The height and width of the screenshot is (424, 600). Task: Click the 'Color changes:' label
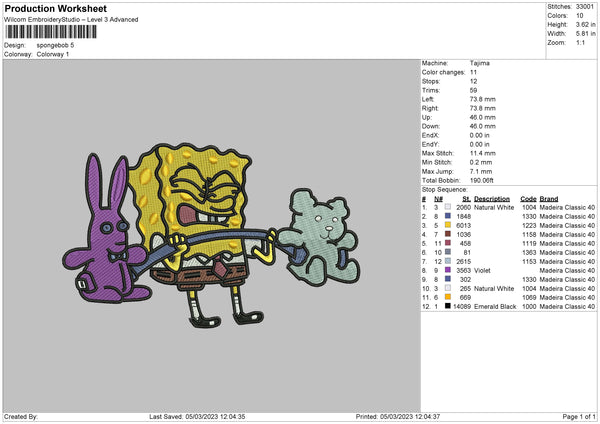[443, 72]
